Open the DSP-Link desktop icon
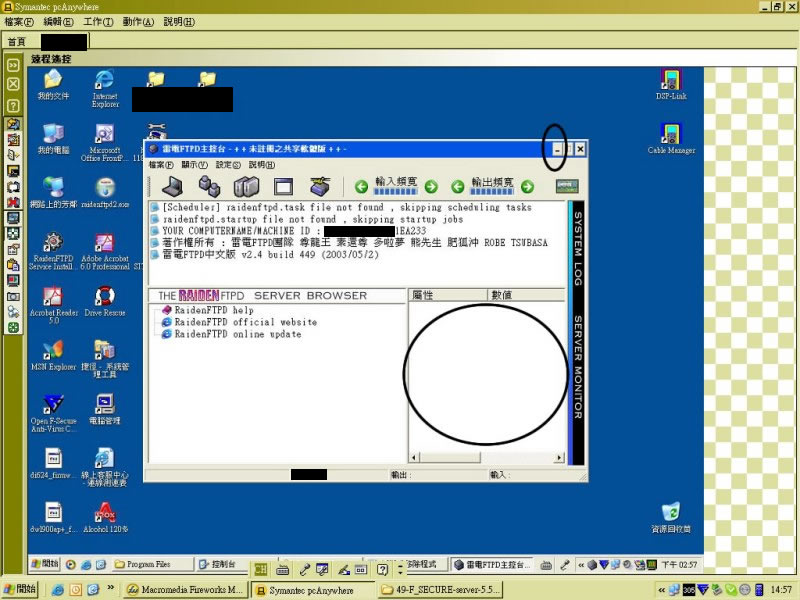 point(671,81)
